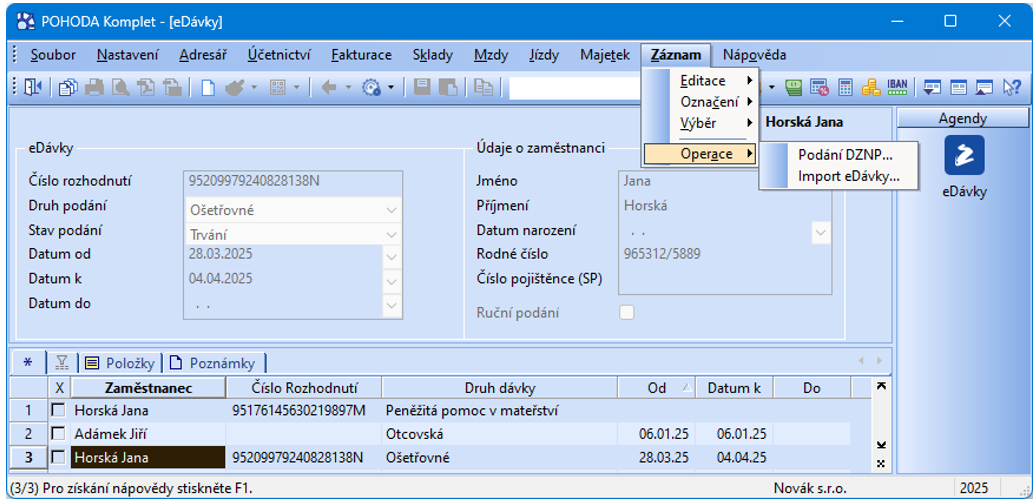1036x501 pixels.
Task: Click the eDávky agenda icon
Action: pos(964,155)
